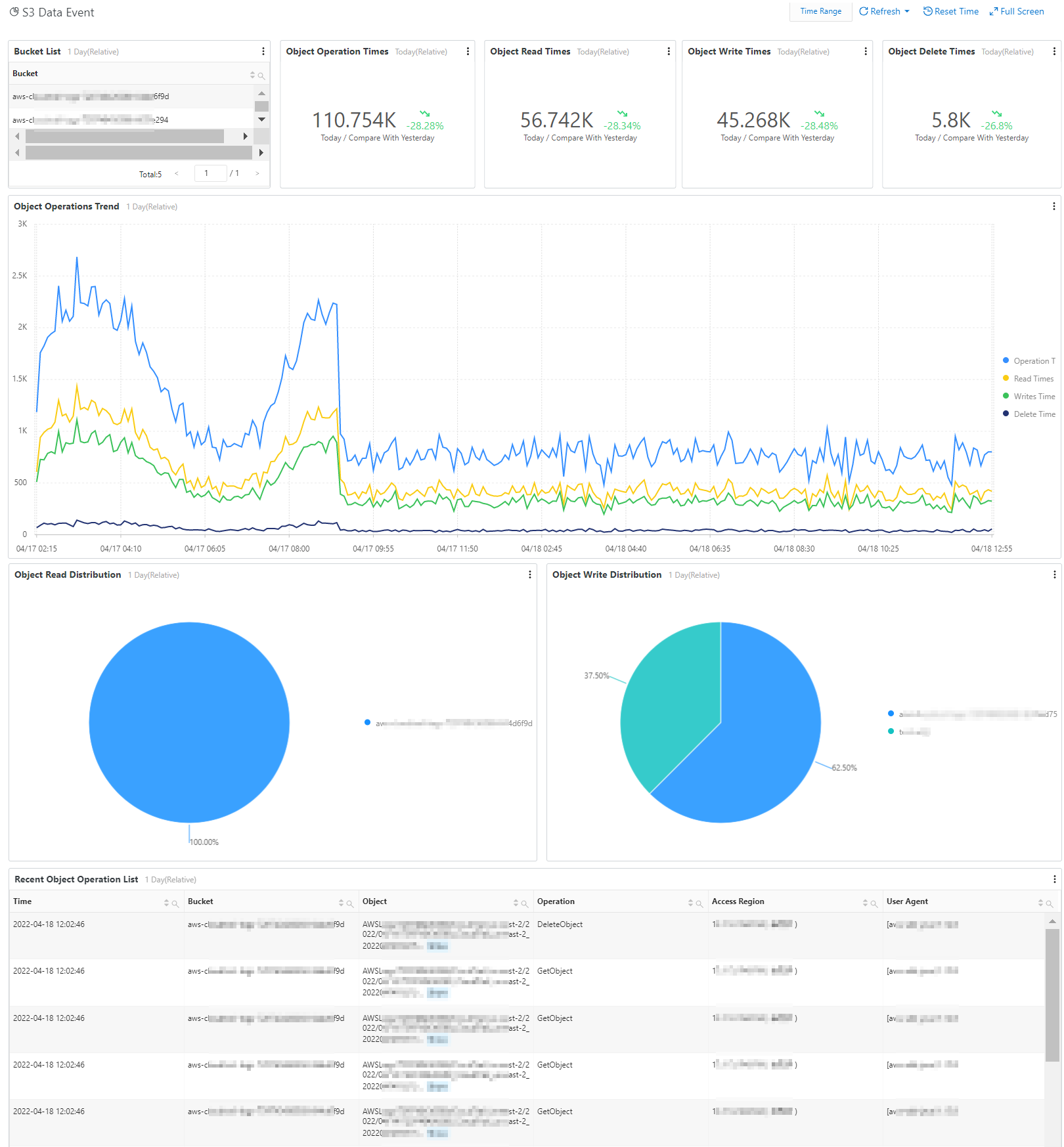Toggle the Read Times series in the legend
Viewport: 1064px width, 1147px height.
coord(1031,378)
